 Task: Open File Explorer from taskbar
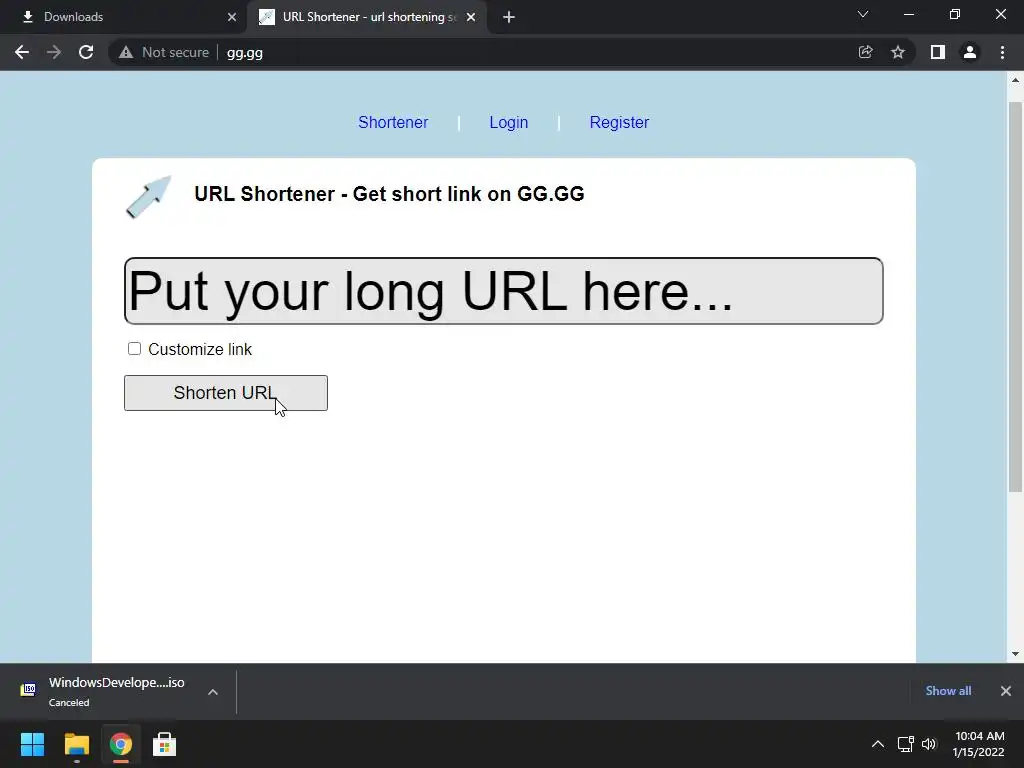click(76, 744)
